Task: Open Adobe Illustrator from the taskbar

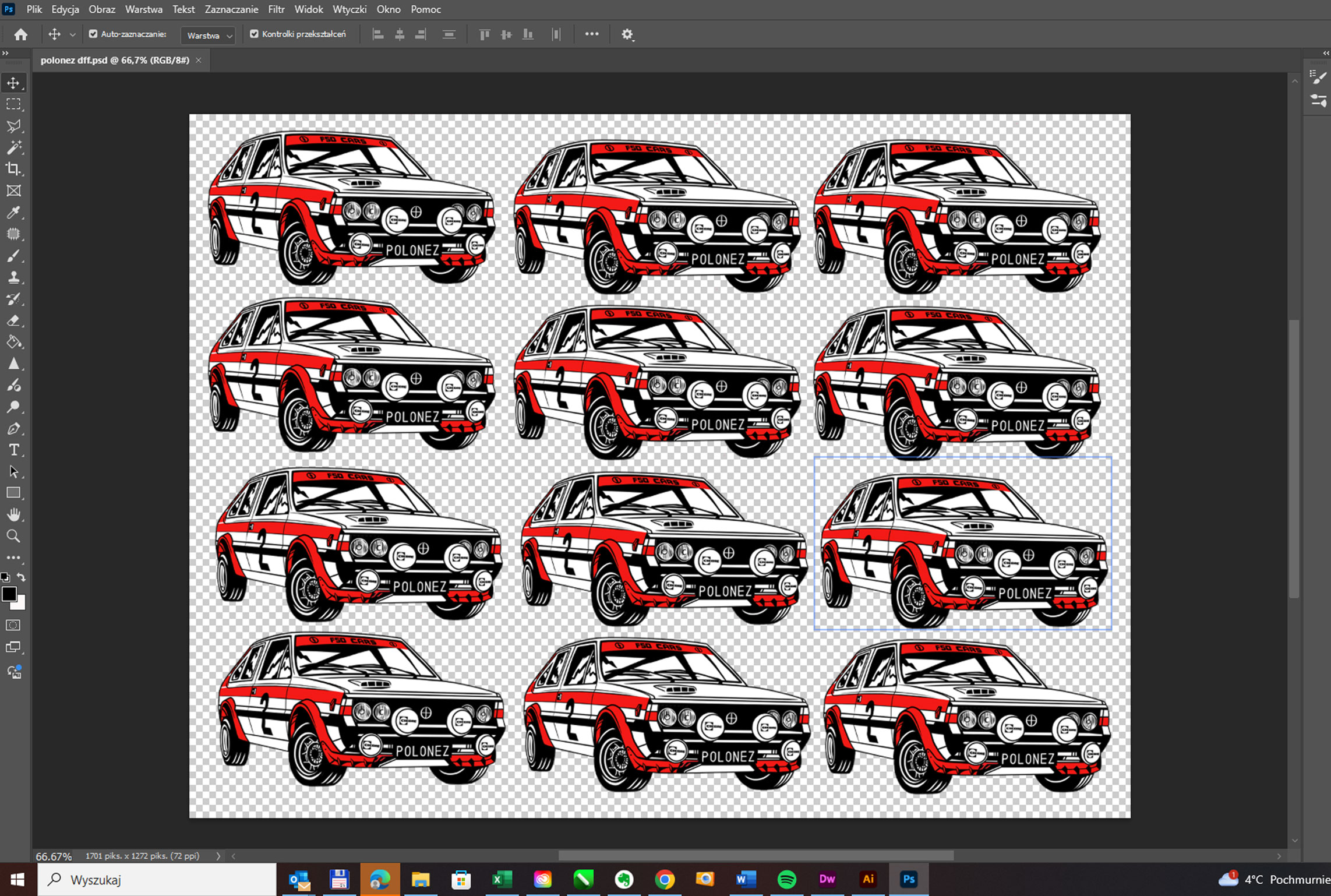Action: tap(868, 879)
